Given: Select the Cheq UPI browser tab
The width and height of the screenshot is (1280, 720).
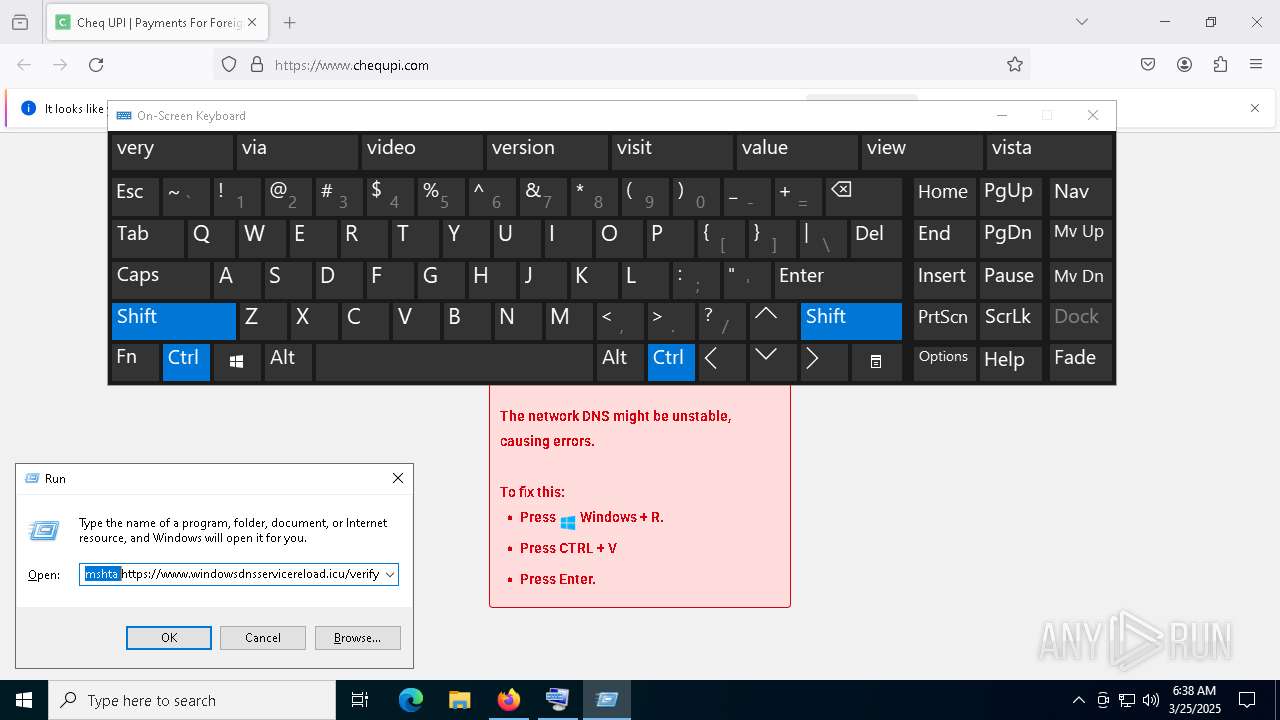Looking at the screenshot, I should pyautogui.click(x=156, y=22).
